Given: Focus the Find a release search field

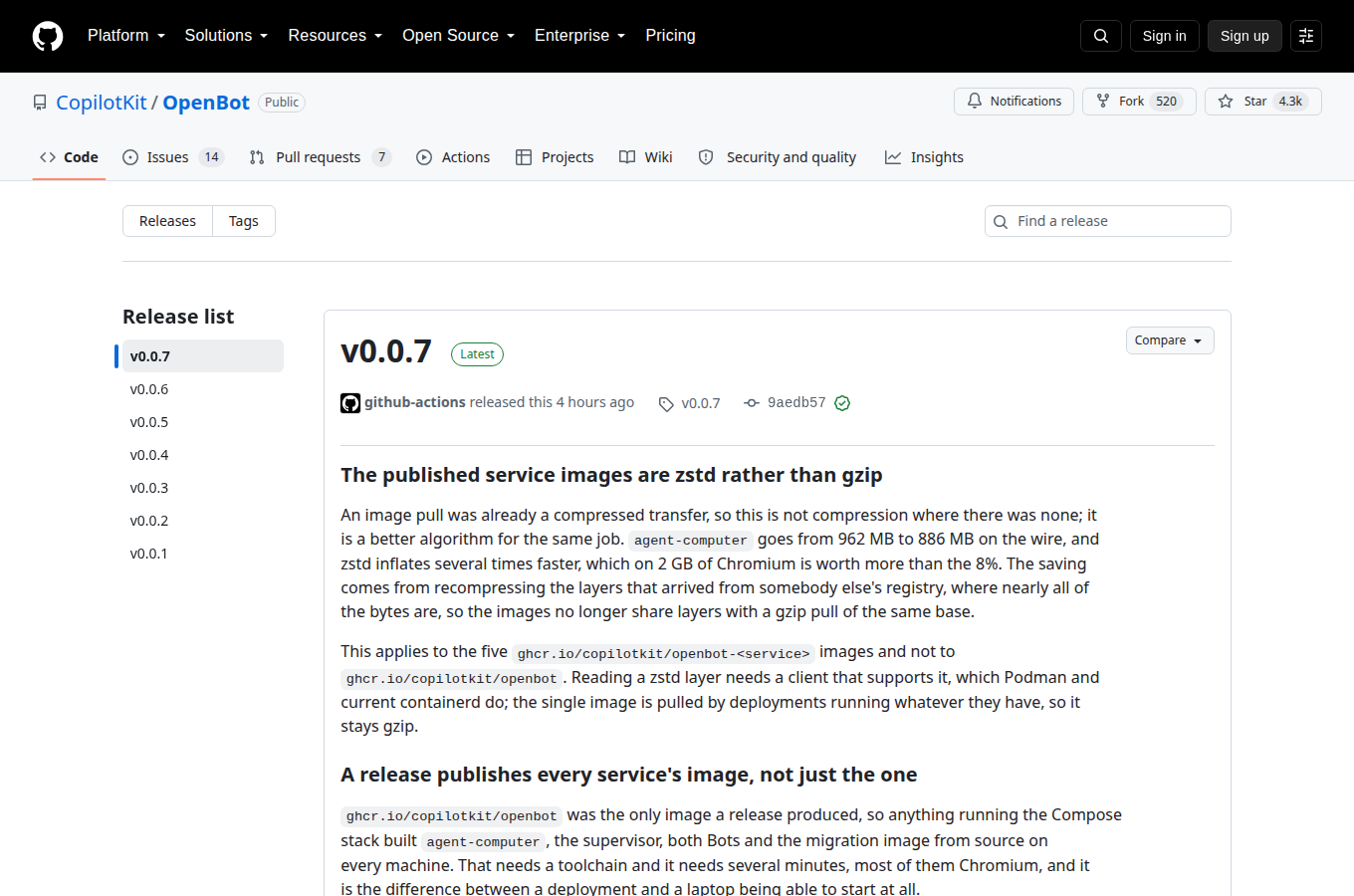Looking at the screenshot, I should [1108, 221].
